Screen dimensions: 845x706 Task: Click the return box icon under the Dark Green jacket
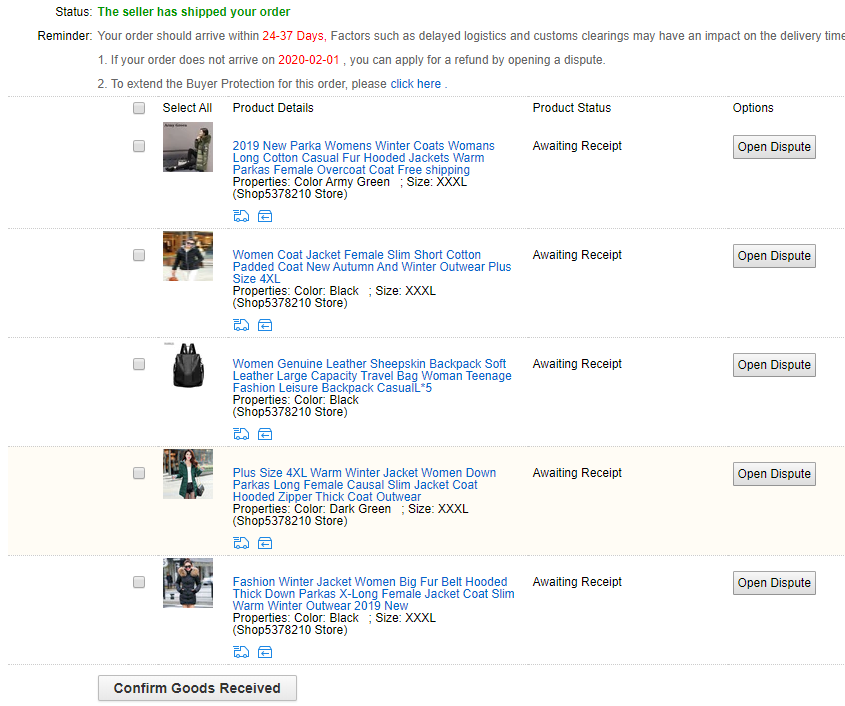[265, 543]
